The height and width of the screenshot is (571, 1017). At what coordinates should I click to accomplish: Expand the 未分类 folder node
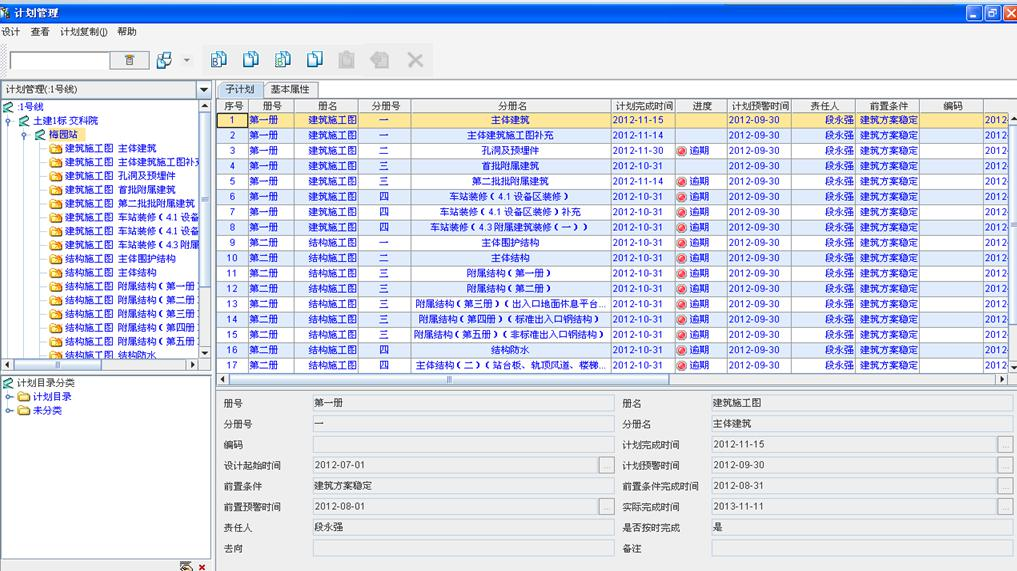9,410
